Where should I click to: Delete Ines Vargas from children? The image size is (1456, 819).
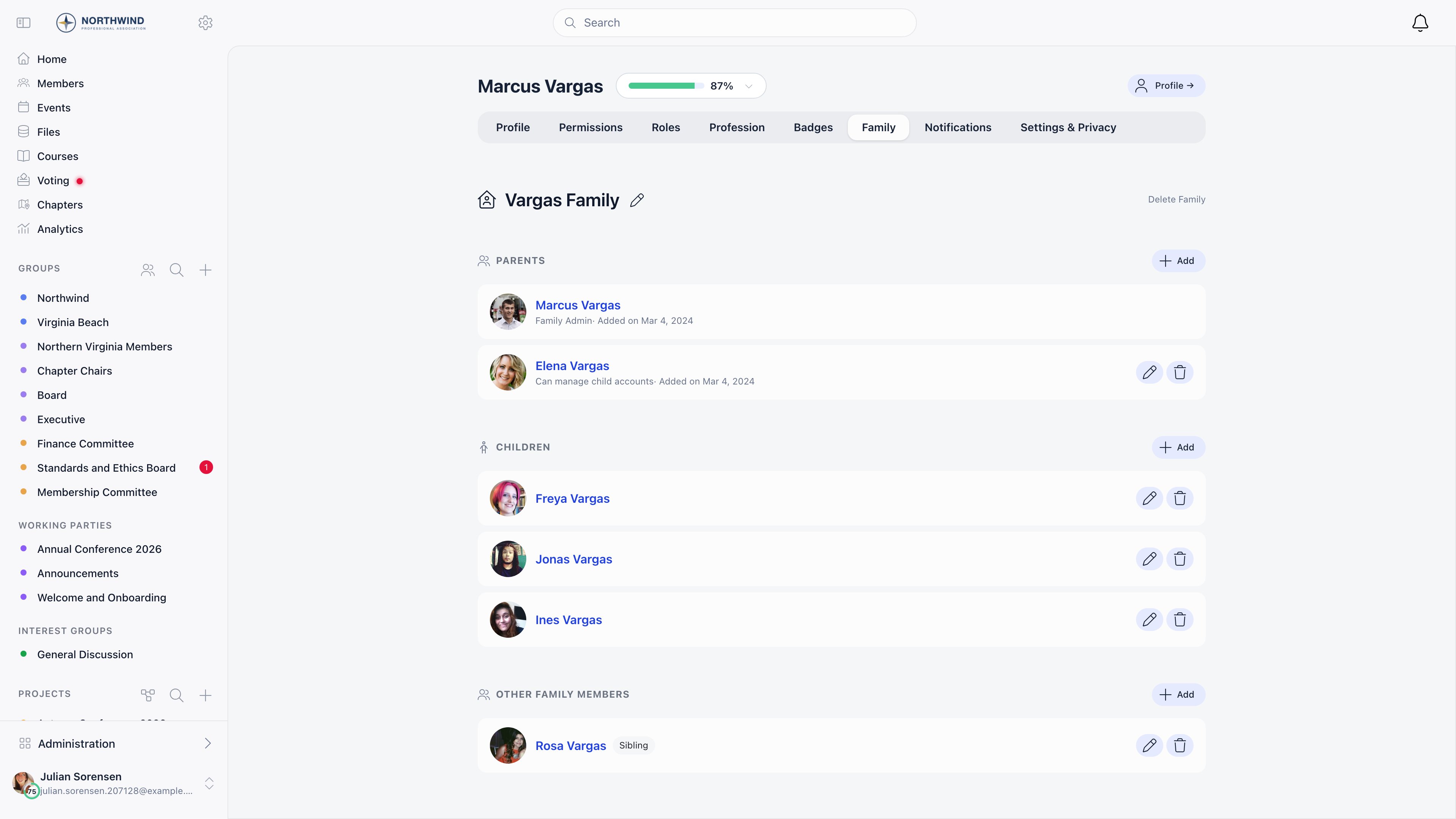click(x=1180, y=620)
